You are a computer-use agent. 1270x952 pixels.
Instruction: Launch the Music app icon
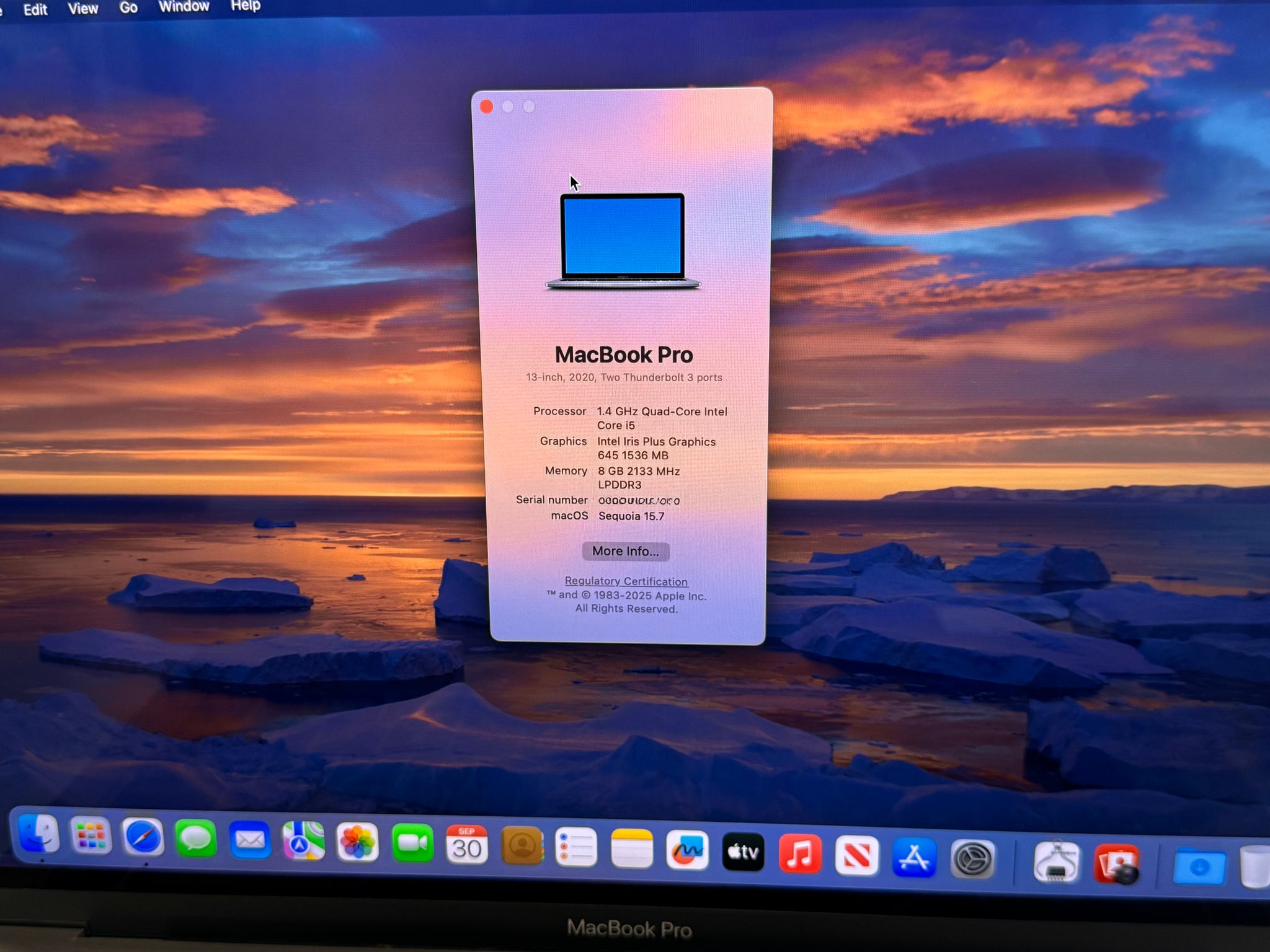coord(800,854)
